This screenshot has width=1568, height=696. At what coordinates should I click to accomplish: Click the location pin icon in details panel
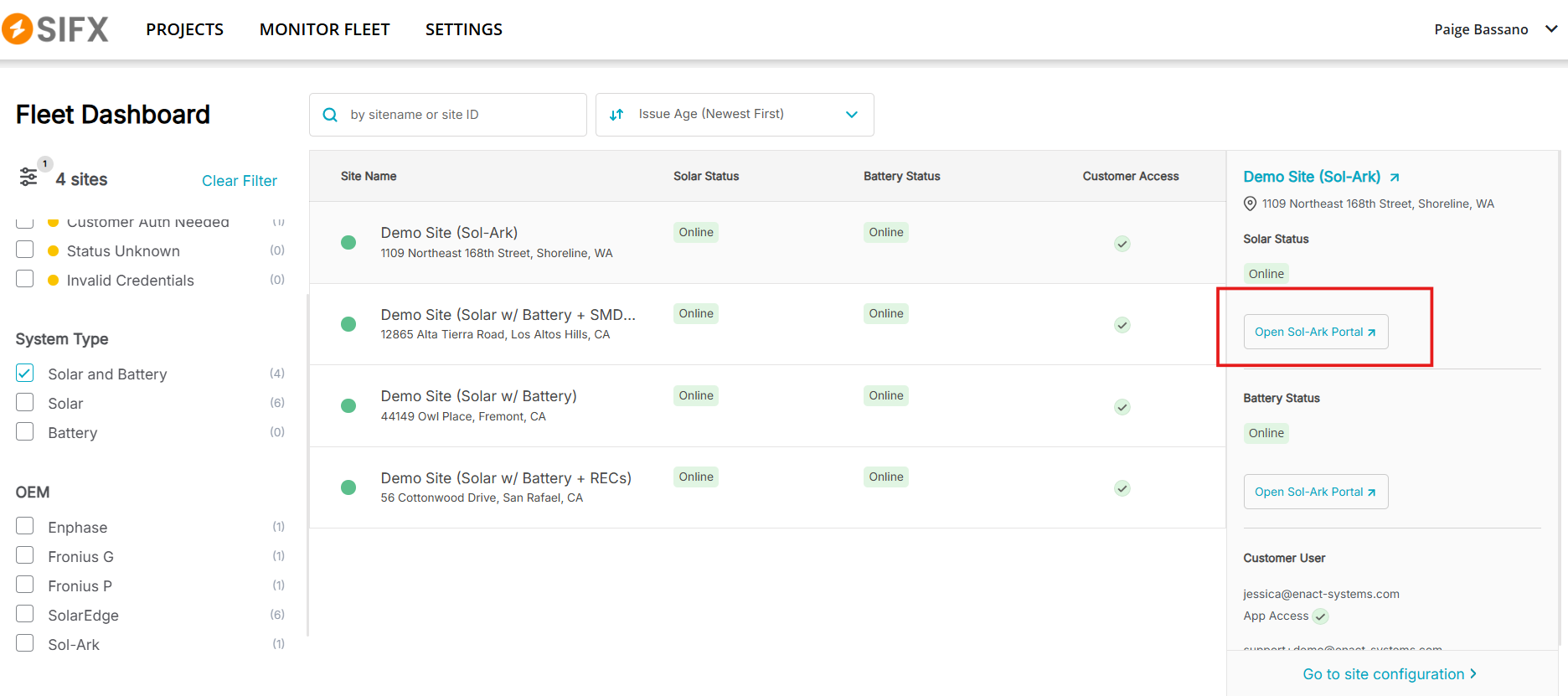1250,204
